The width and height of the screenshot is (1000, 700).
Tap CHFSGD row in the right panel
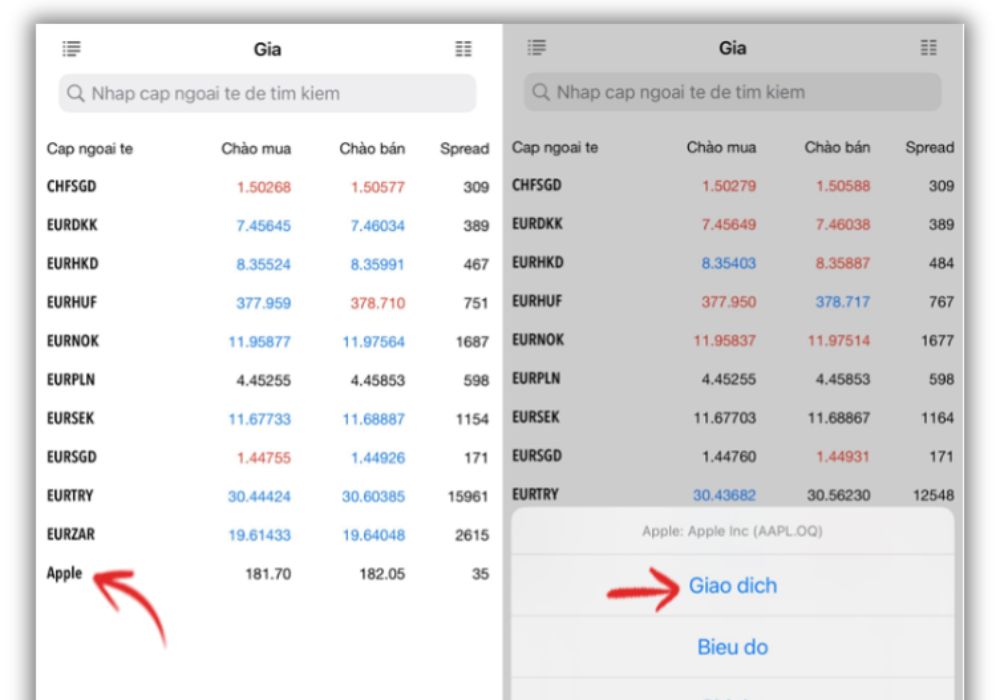click(733, 186)
